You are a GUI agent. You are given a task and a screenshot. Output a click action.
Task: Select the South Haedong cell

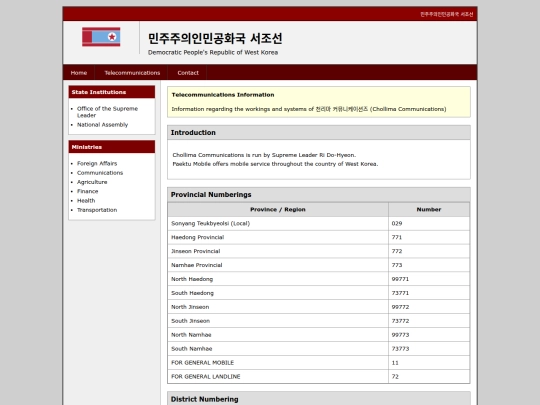(278, 293)
